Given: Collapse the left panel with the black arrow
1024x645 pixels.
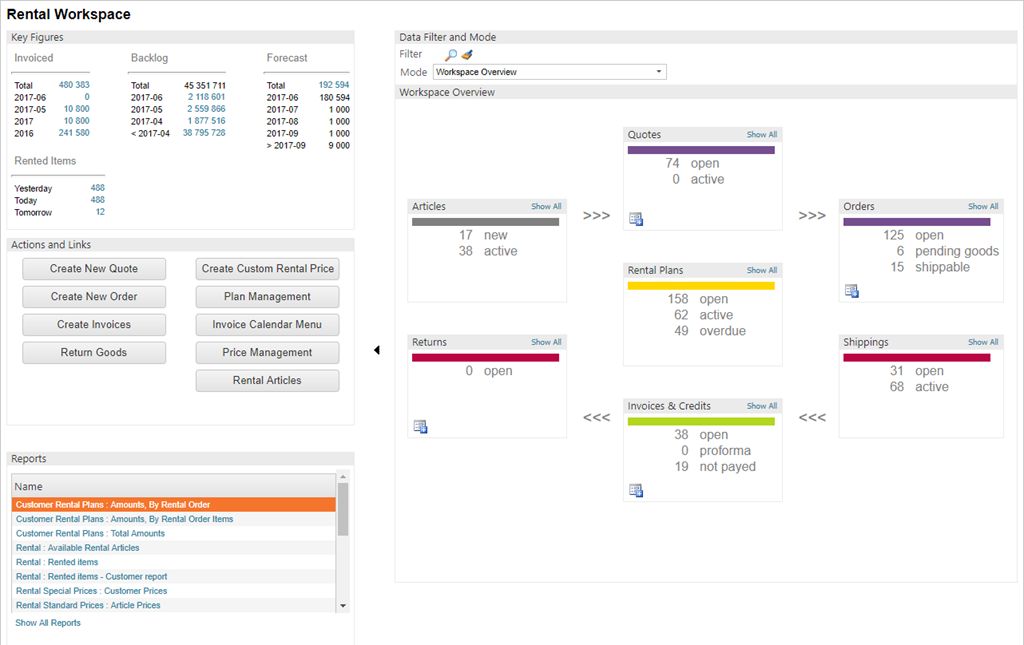Looking at the screenshot, I should [x=377, y=350].
